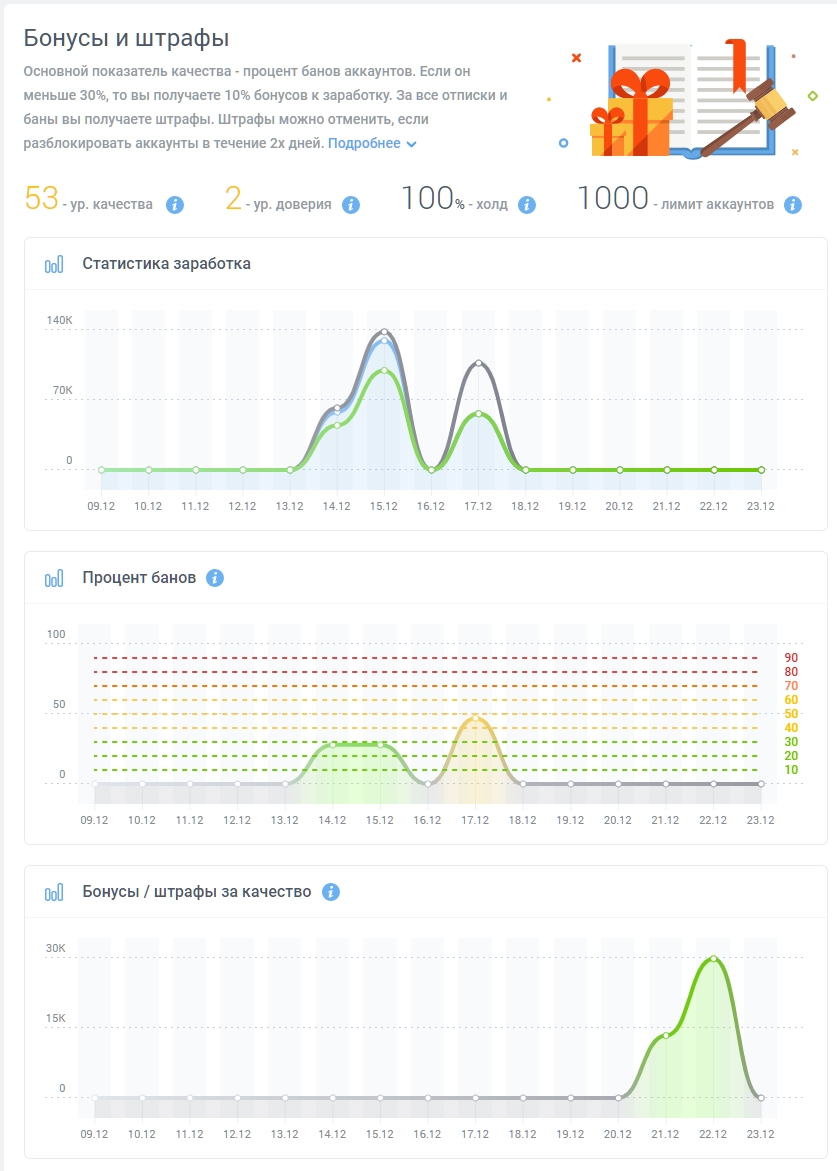Click info icon beside account limit
The width and height of the screenshot is (837, 1171).
click(x=793, y=205)
